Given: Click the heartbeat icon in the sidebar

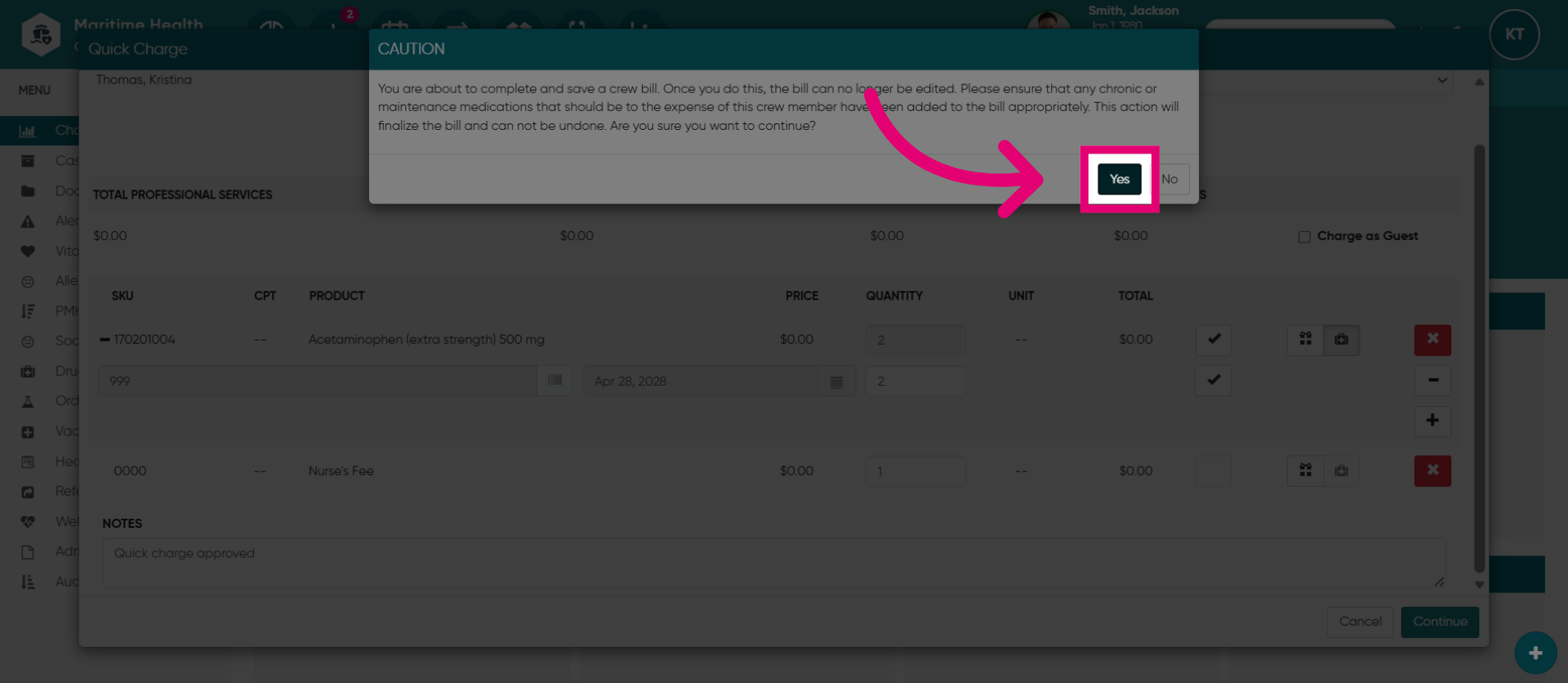Looking at the screenshot, I should coord(28,521).
